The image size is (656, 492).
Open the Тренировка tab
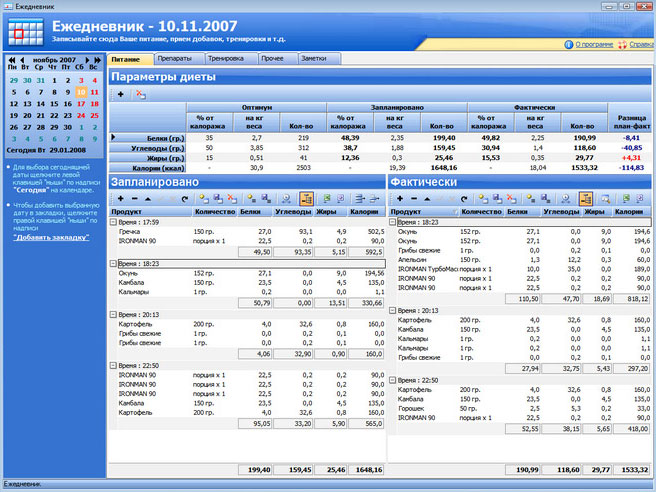pos(225,59)
